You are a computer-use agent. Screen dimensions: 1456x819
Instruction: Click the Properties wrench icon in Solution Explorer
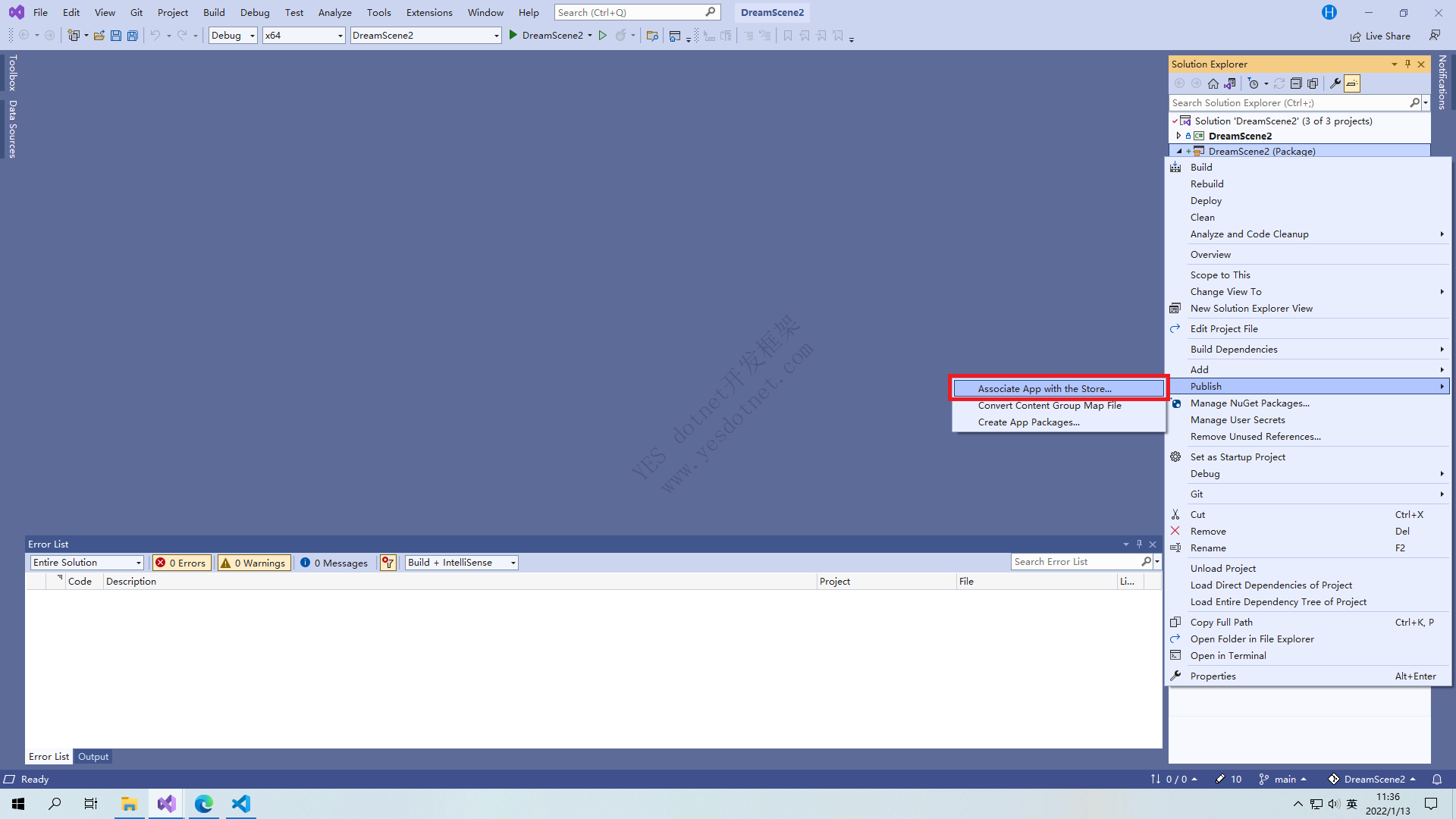[x=1335, y=83]
